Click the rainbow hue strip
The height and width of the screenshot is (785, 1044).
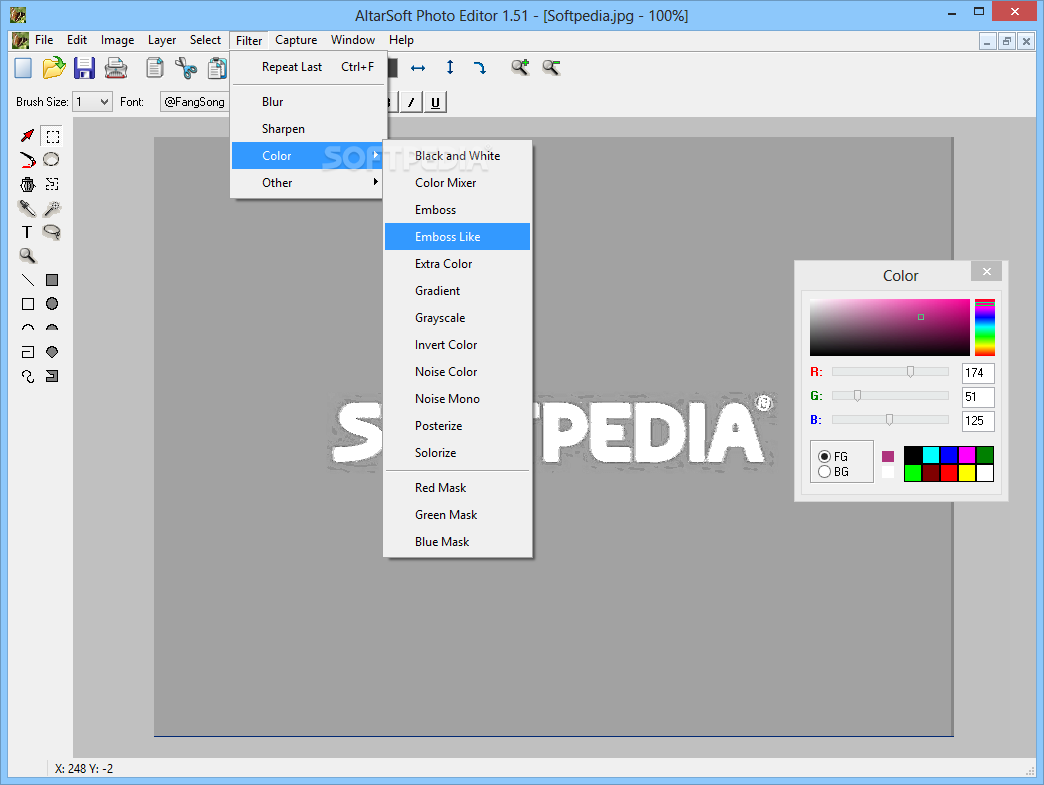(x=985, y=328)
